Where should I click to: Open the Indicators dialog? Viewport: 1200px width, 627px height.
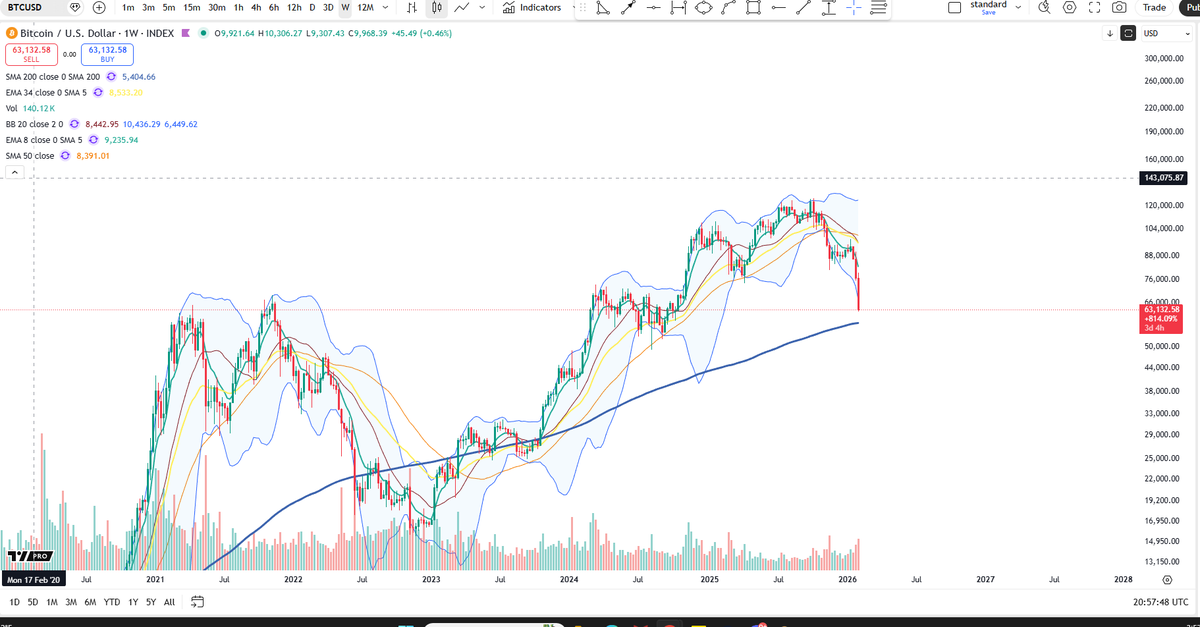pos(532,7)
